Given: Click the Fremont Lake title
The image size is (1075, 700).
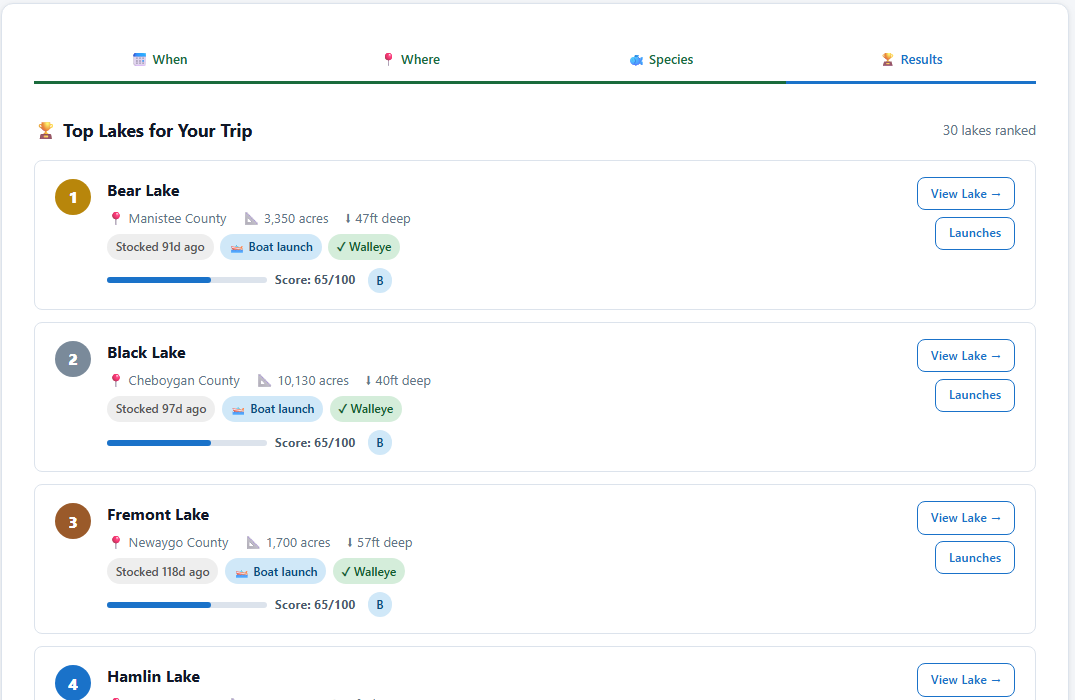Looking at the screenshot, I should pos(158,515).
